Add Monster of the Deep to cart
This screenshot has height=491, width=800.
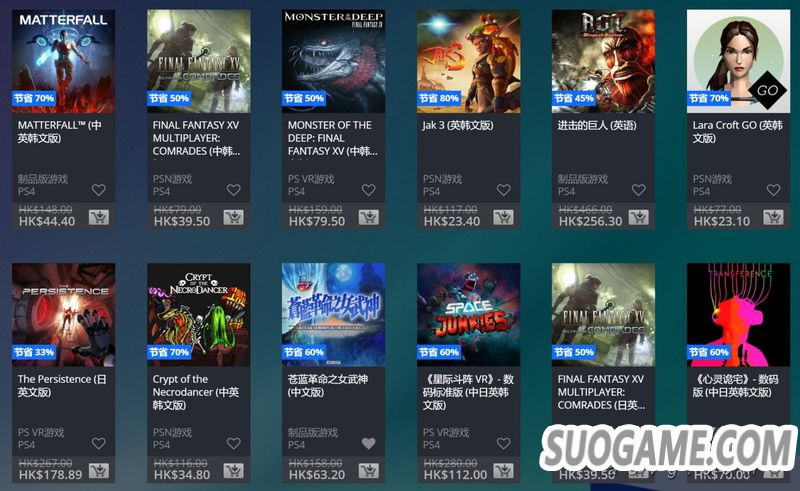368,217
